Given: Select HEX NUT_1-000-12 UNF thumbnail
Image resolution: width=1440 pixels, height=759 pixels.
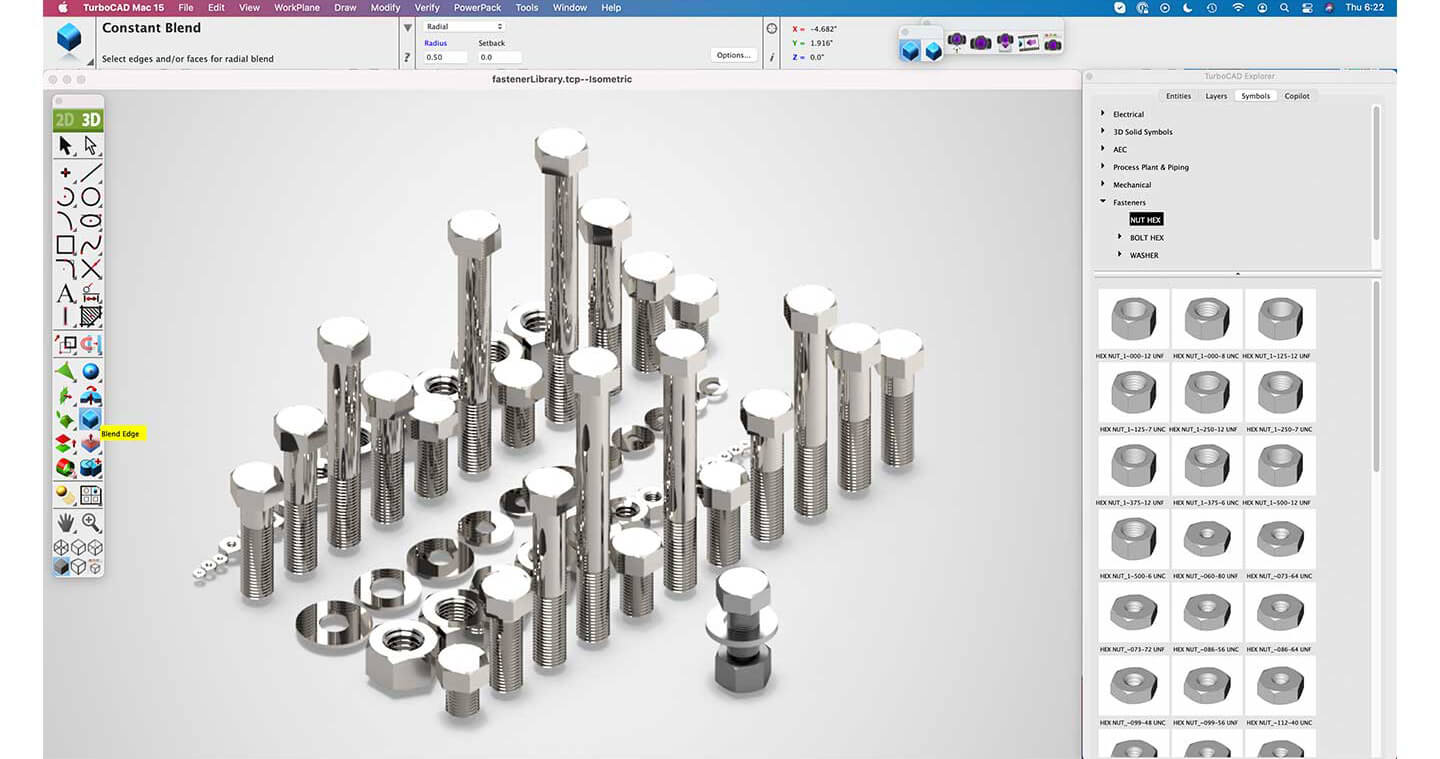Looking at the screenshot, I should tap(1133, 318).
